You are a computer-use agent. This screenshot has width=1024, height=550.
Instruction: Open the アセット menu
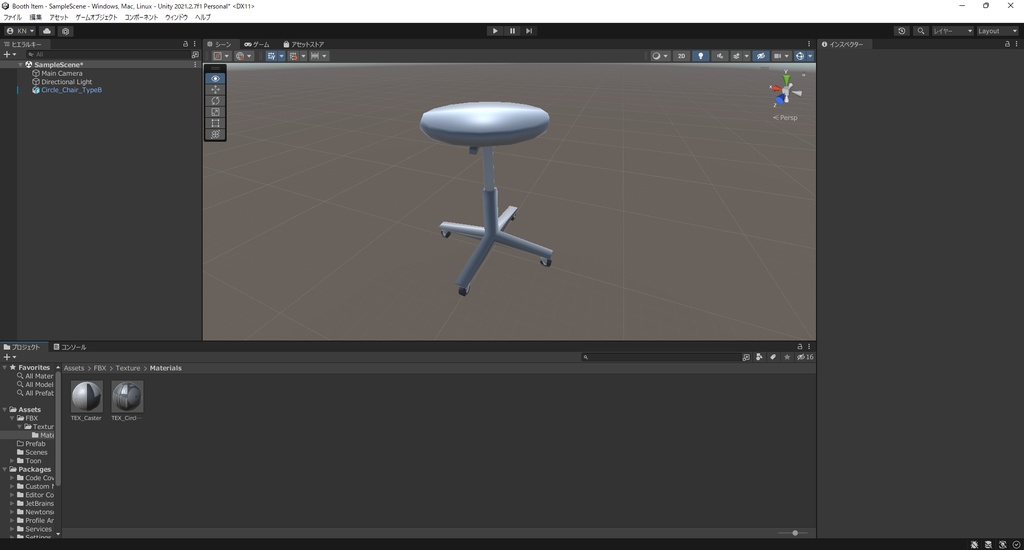click(58, 17)
